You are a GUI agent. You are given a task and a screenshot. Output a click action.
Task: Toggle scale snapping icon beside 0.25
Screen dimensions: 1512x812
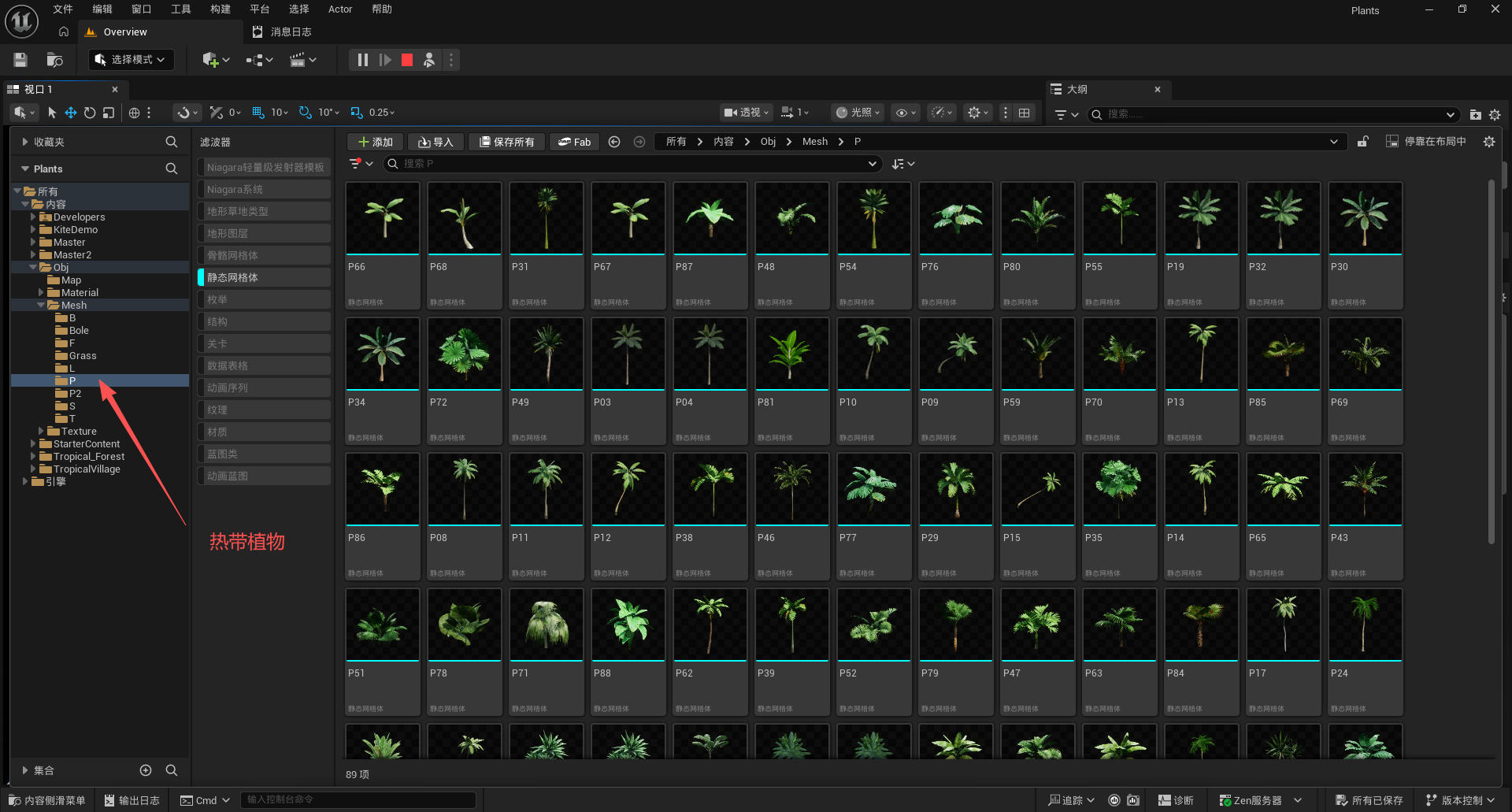point(357,113)
